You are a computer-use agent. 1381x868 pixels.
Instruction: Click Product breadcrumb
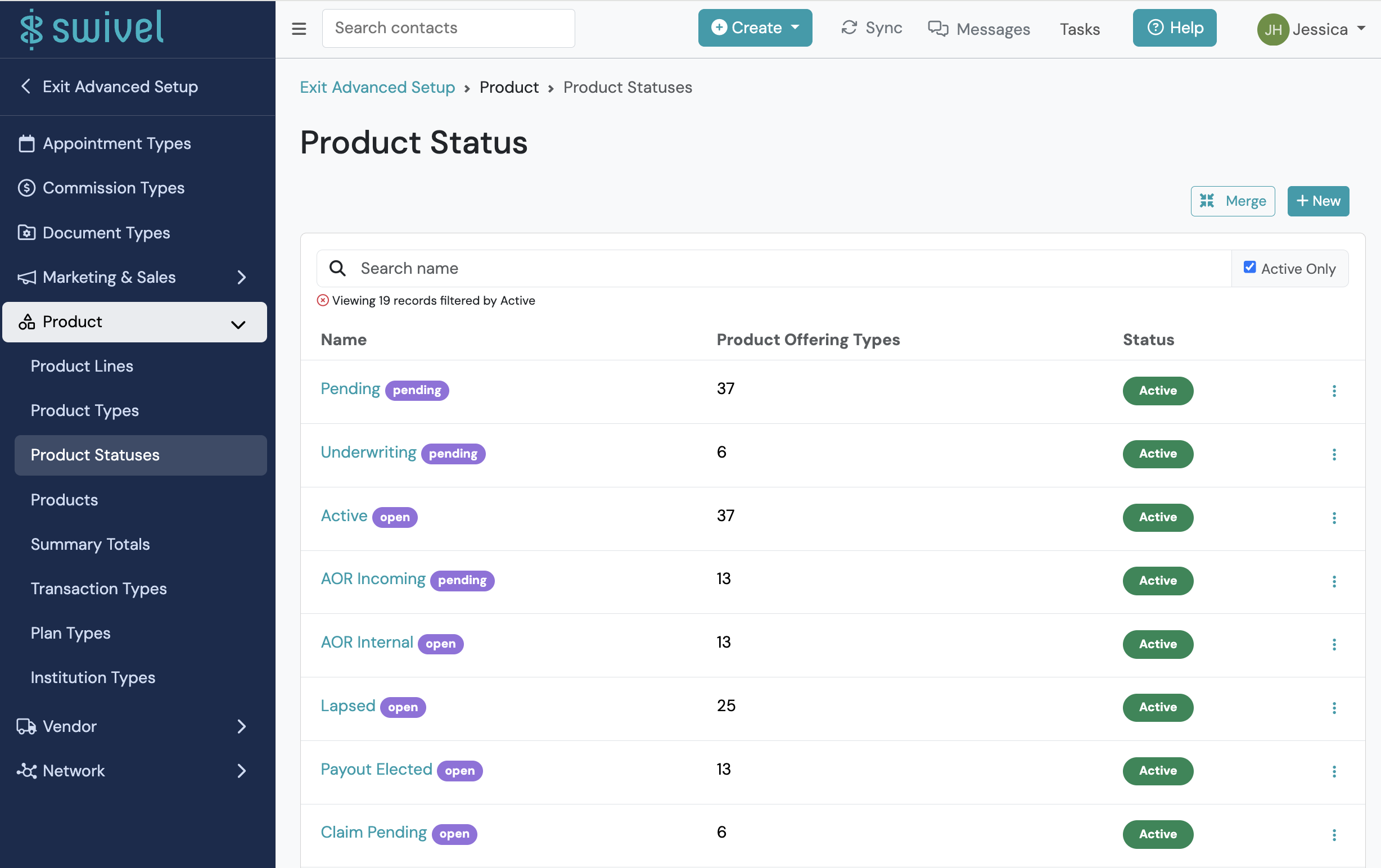pos(509,87)
